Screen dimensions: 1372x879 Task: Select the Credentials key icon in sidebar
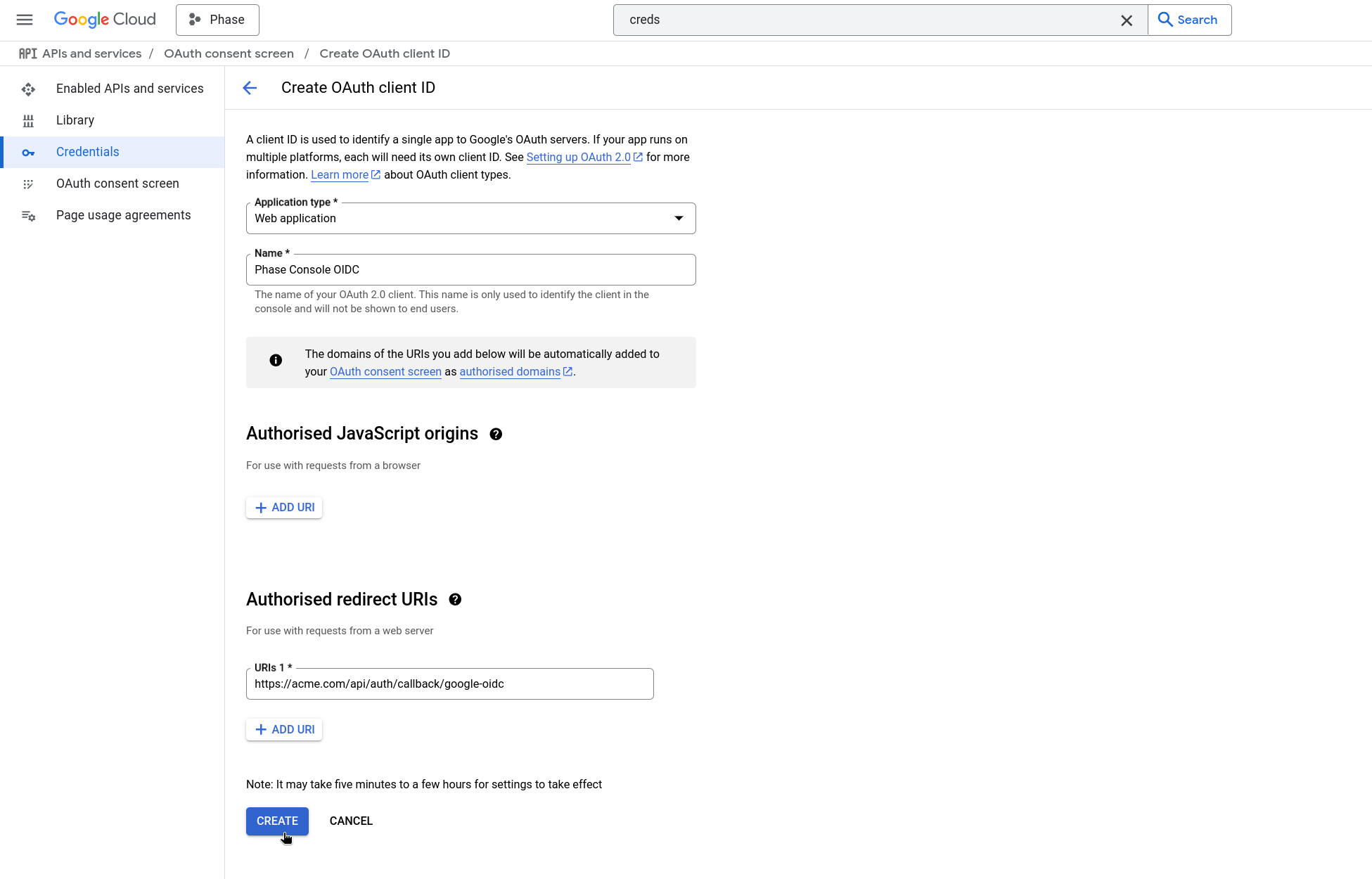[x=28, y=152]
